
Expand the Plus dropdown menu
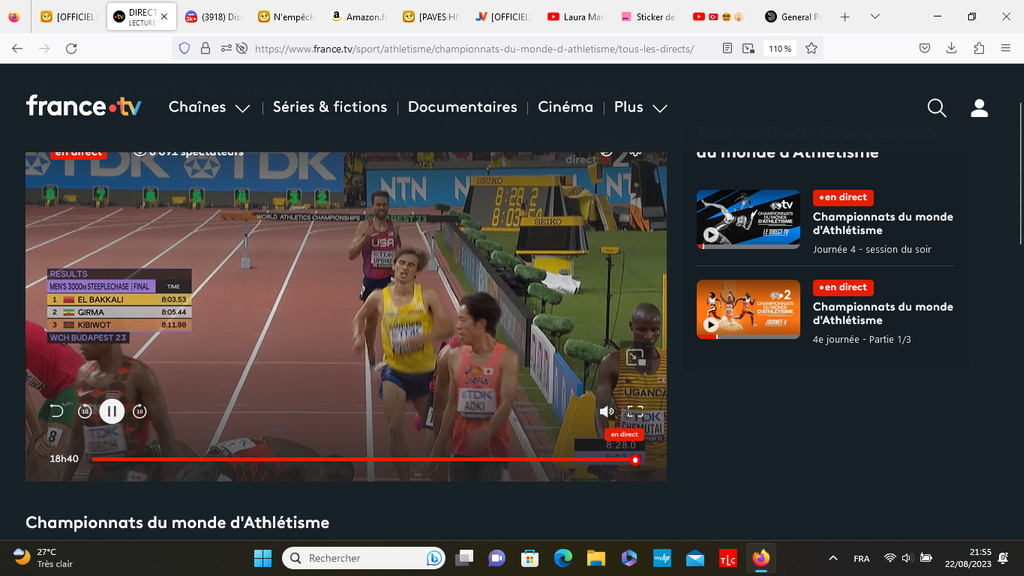tap(641, 107)
